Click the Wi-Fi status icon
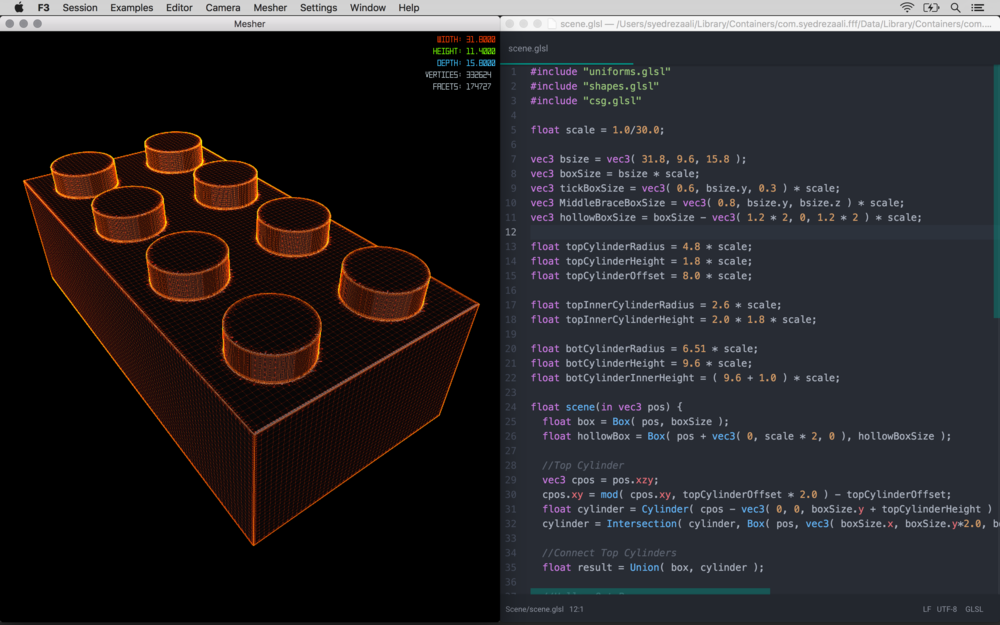1000x625 pixels. (906, 8)
